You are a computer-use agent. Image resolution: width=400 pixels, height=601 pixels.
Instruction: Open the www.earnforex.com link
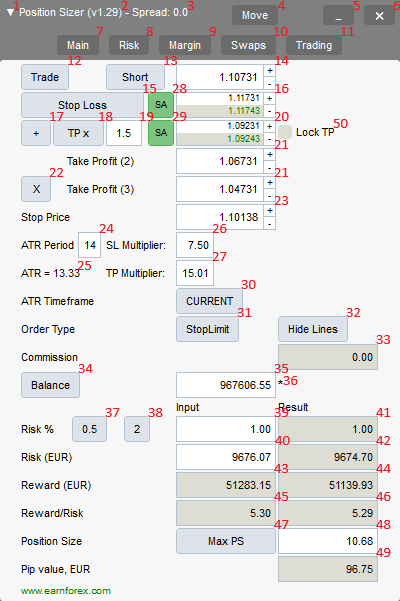[x=66, y=591]
